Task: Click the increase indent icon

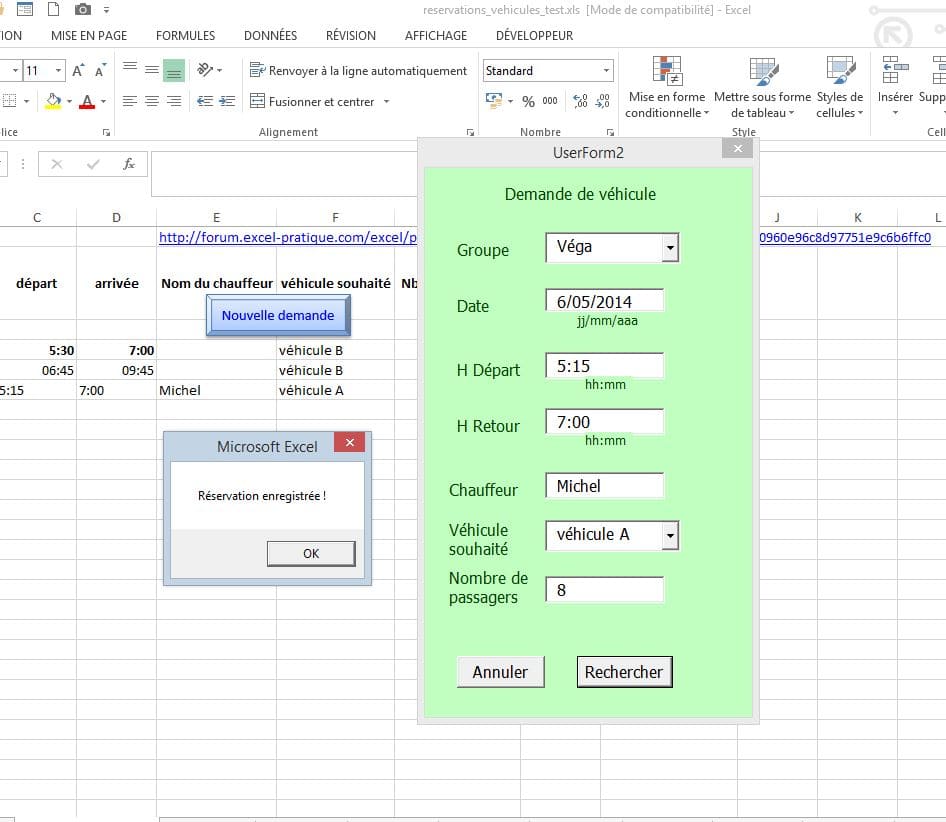Action: (227, 101)
